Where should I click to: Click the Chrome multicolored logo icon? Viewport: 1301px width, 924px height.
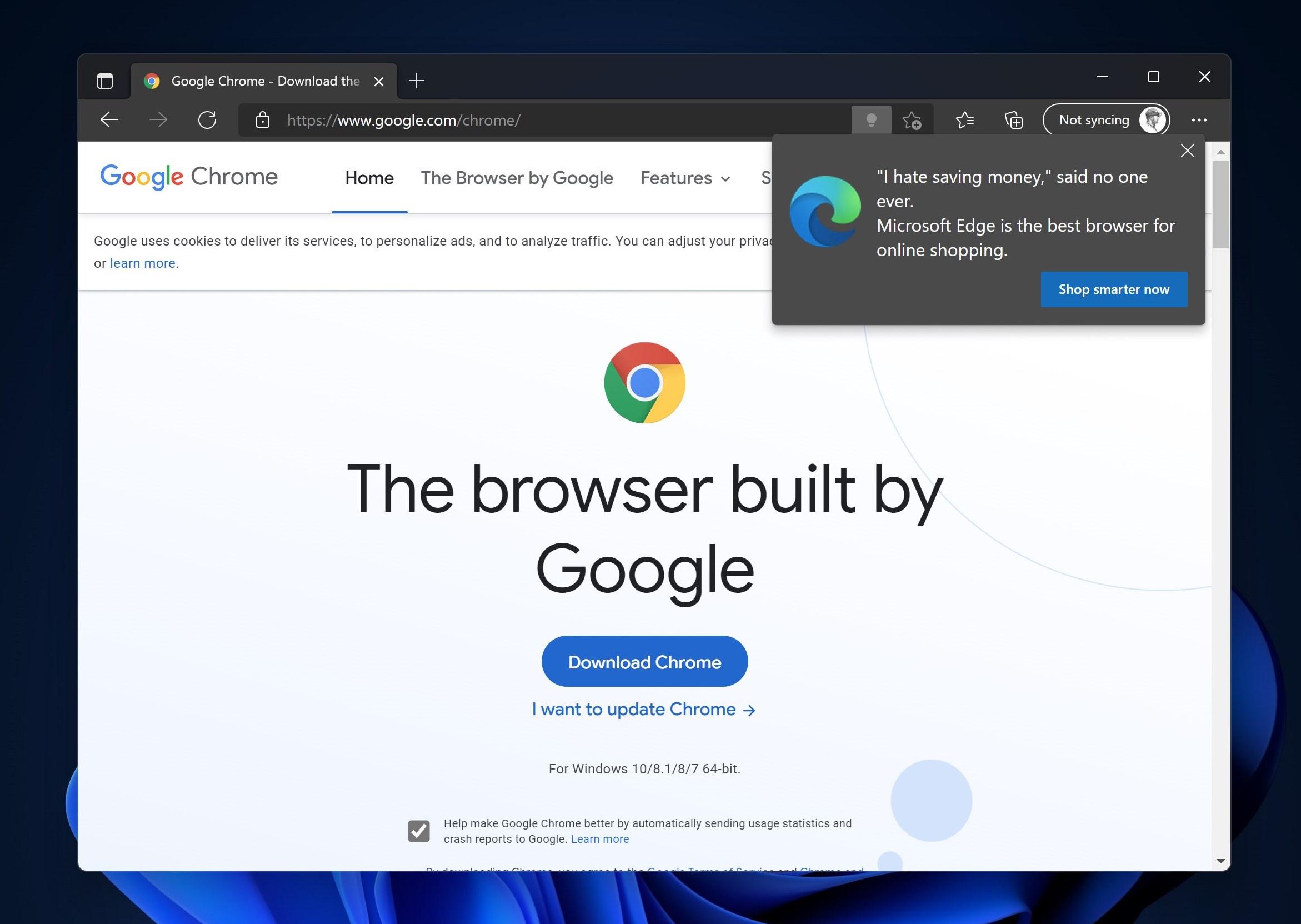click(x=644, y=383)
